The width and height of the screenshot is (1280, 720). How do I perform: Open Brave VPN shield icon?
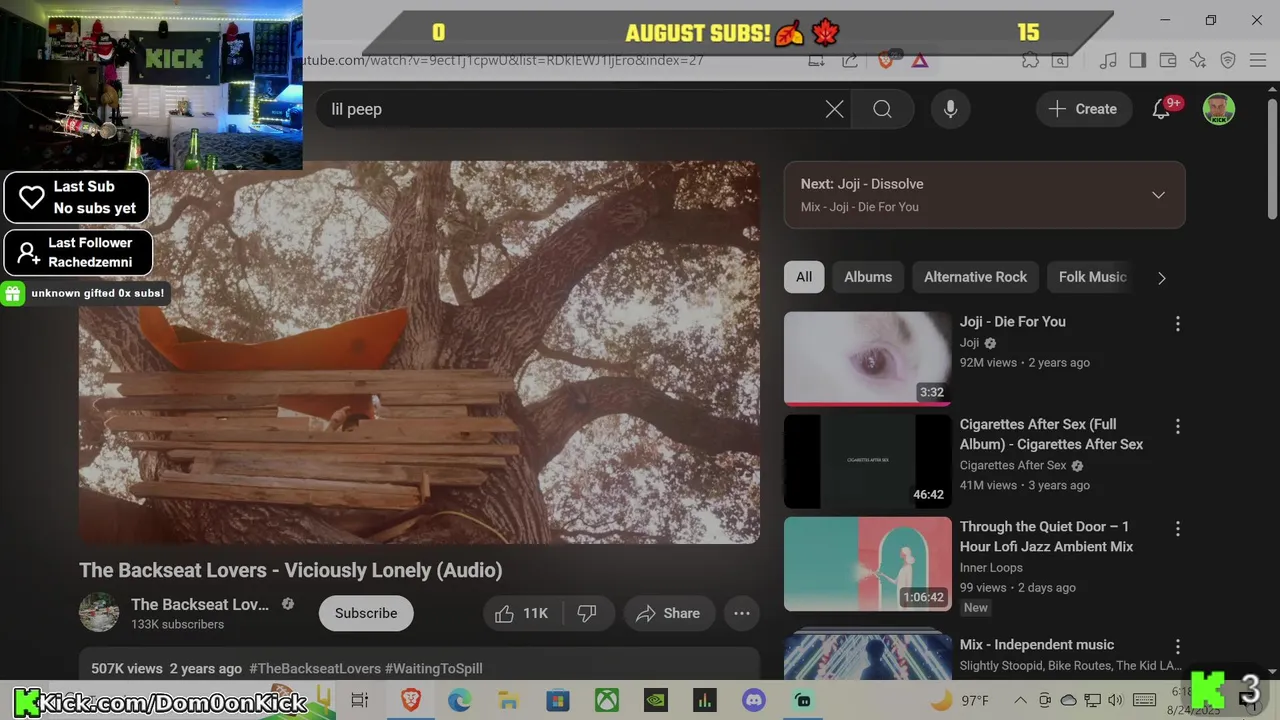point(1228,60)
